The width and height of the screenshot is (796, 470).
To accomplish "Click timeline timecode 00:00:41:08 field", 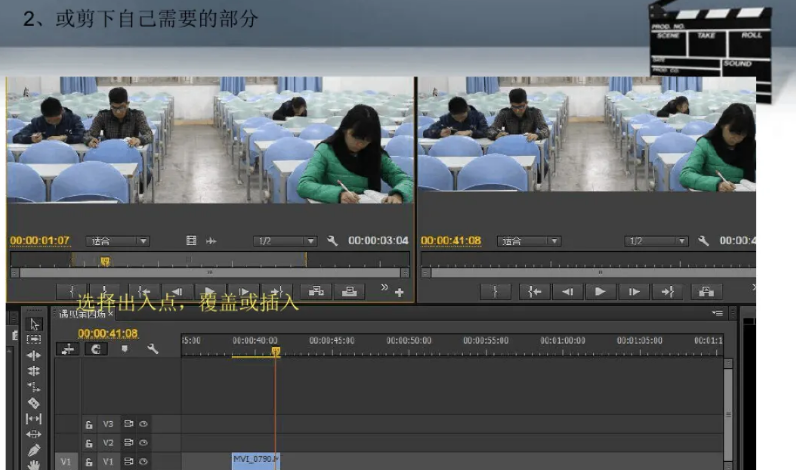I will [x=108, y=333].
